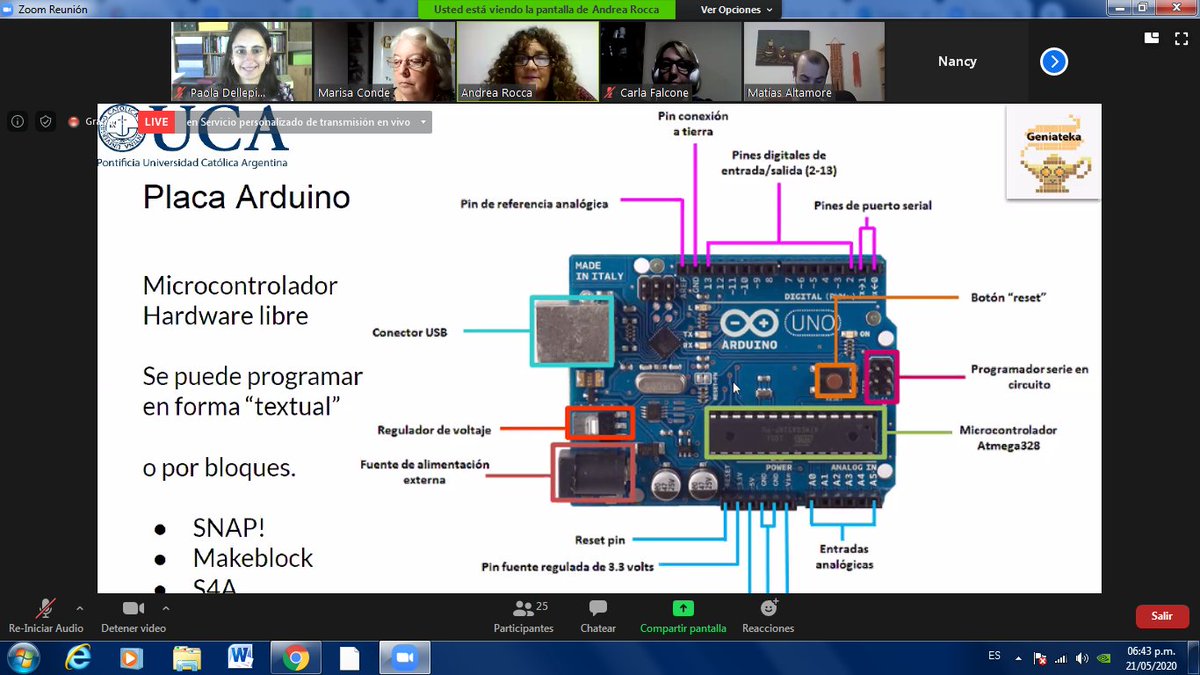This screenshot has height=675, width=1200.
Task: Select Matias Altamore video thumbnail
Action: (814, 62)
